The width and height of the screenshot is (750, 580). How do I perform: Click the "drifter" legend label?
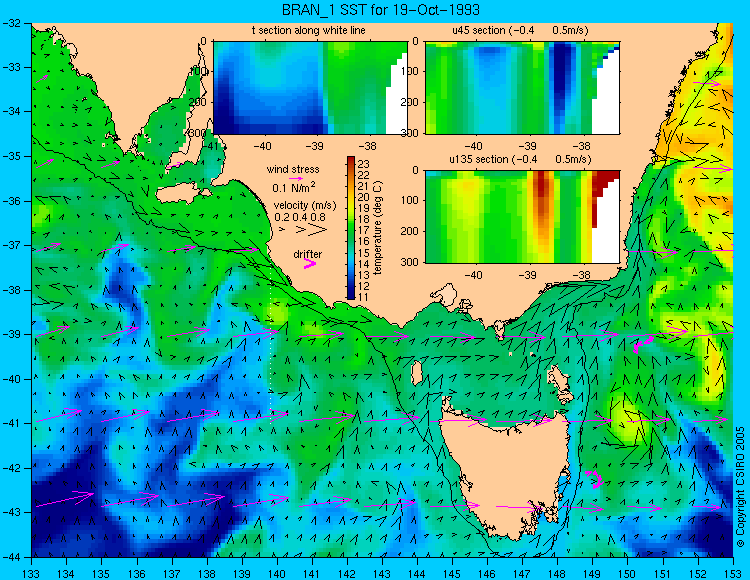[x=308, y=254]
